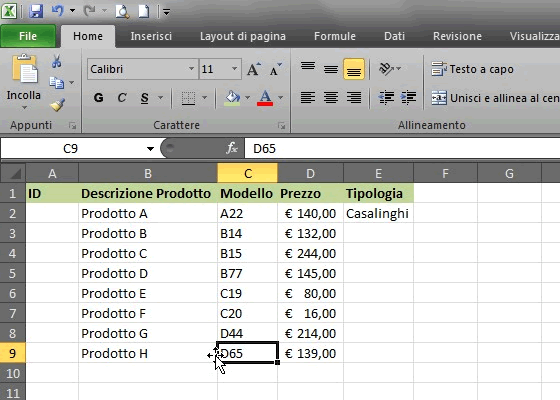Open the Calibri font name dropdown
The image size is (560, 400).
(x=192, y=69)
